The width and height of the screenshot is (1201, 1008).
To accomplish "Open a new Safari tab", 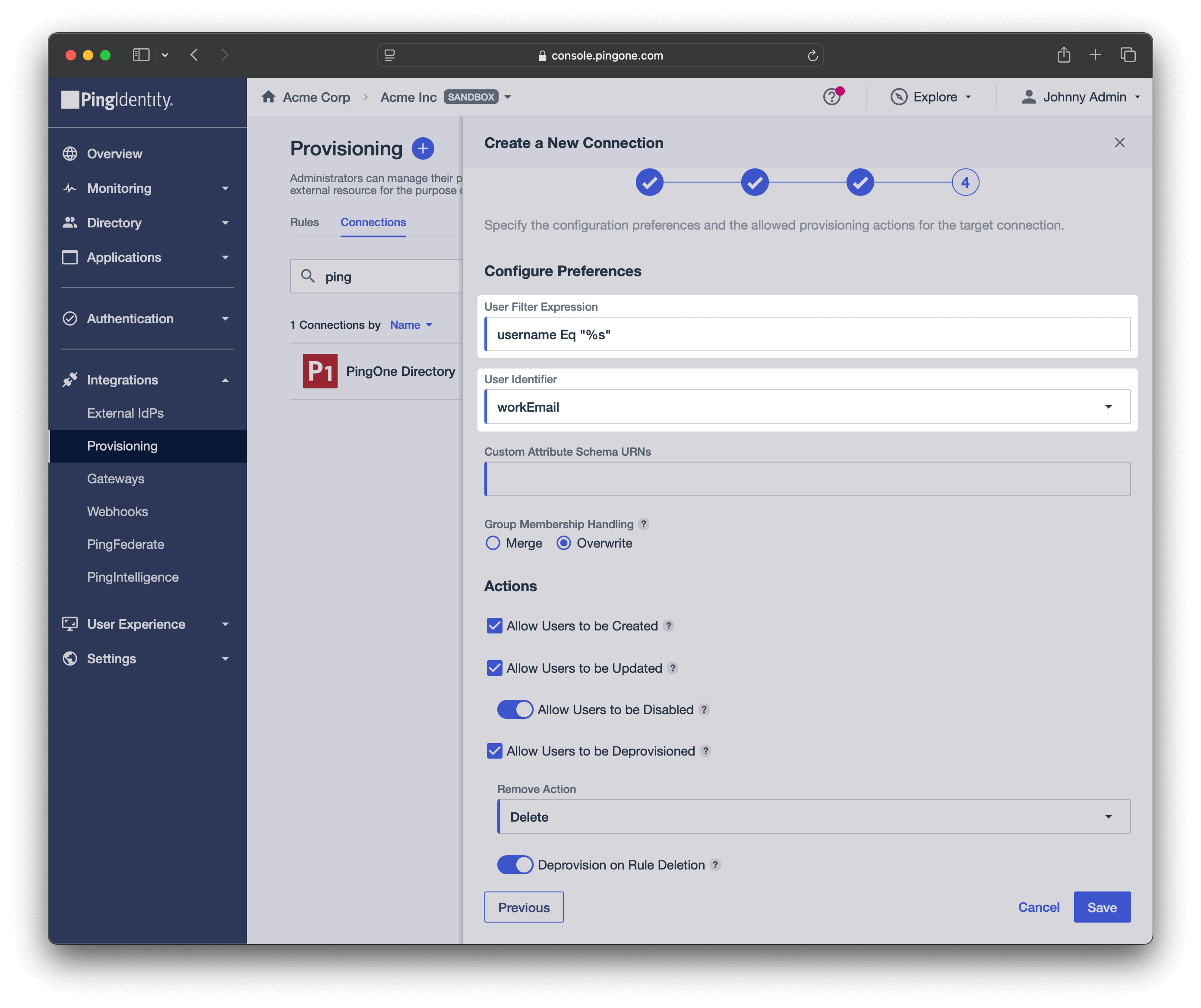I will tap(1095, 54).
